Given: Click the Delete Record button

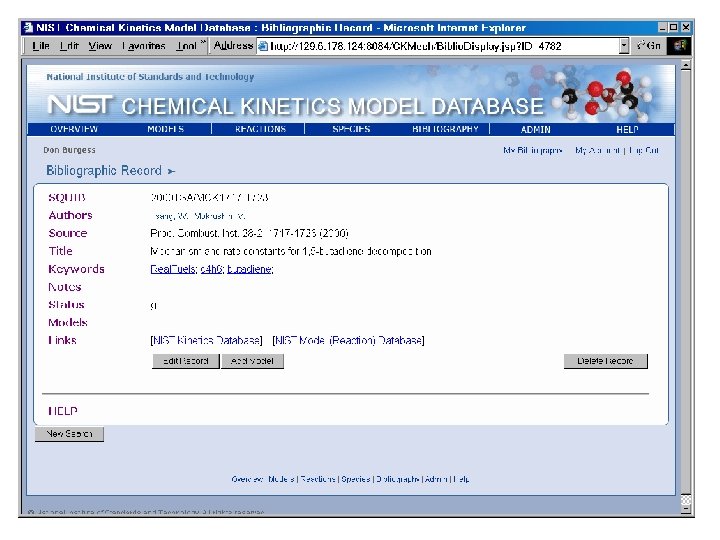Looking at the screenshot, I should 606,361.
